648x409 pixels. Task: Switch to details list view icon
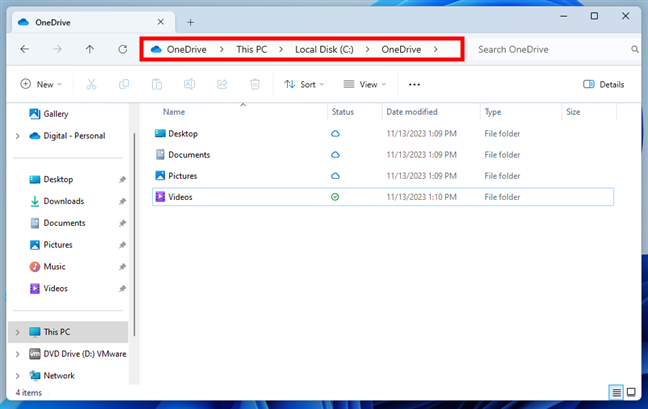(x=616, y=392)
